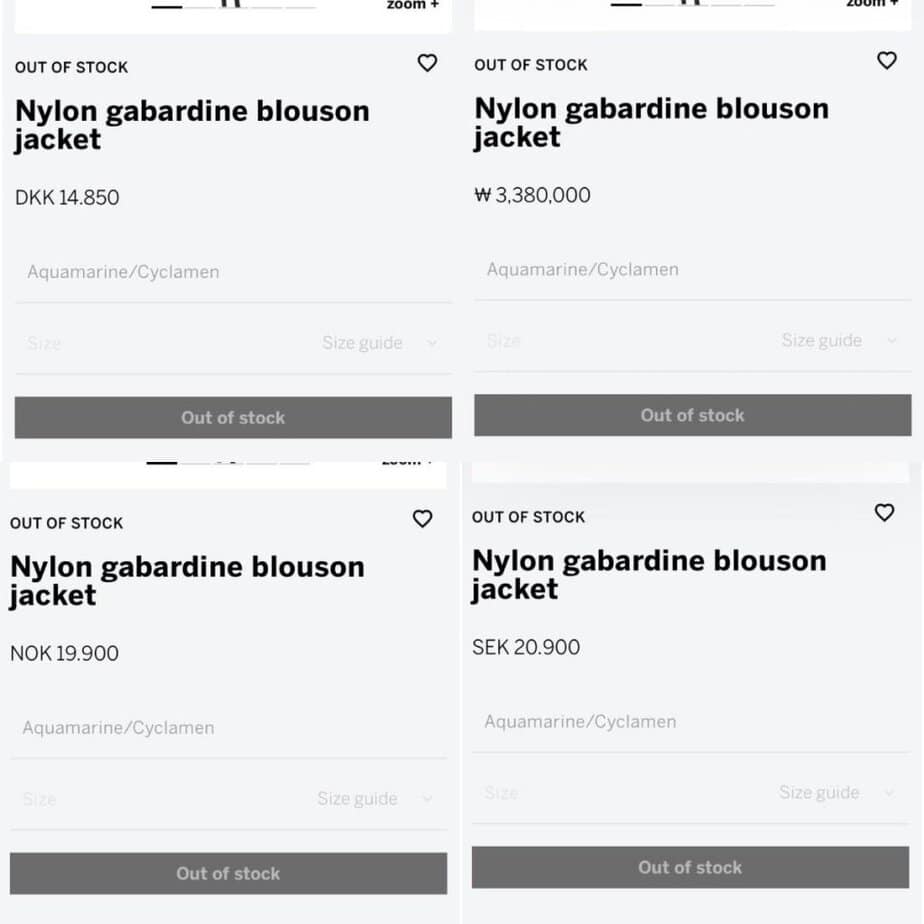Open Size guide for SEK 20.900 jacket
Image resolution: width=924 pixels, height=924 pixels.
coord(819,793)
